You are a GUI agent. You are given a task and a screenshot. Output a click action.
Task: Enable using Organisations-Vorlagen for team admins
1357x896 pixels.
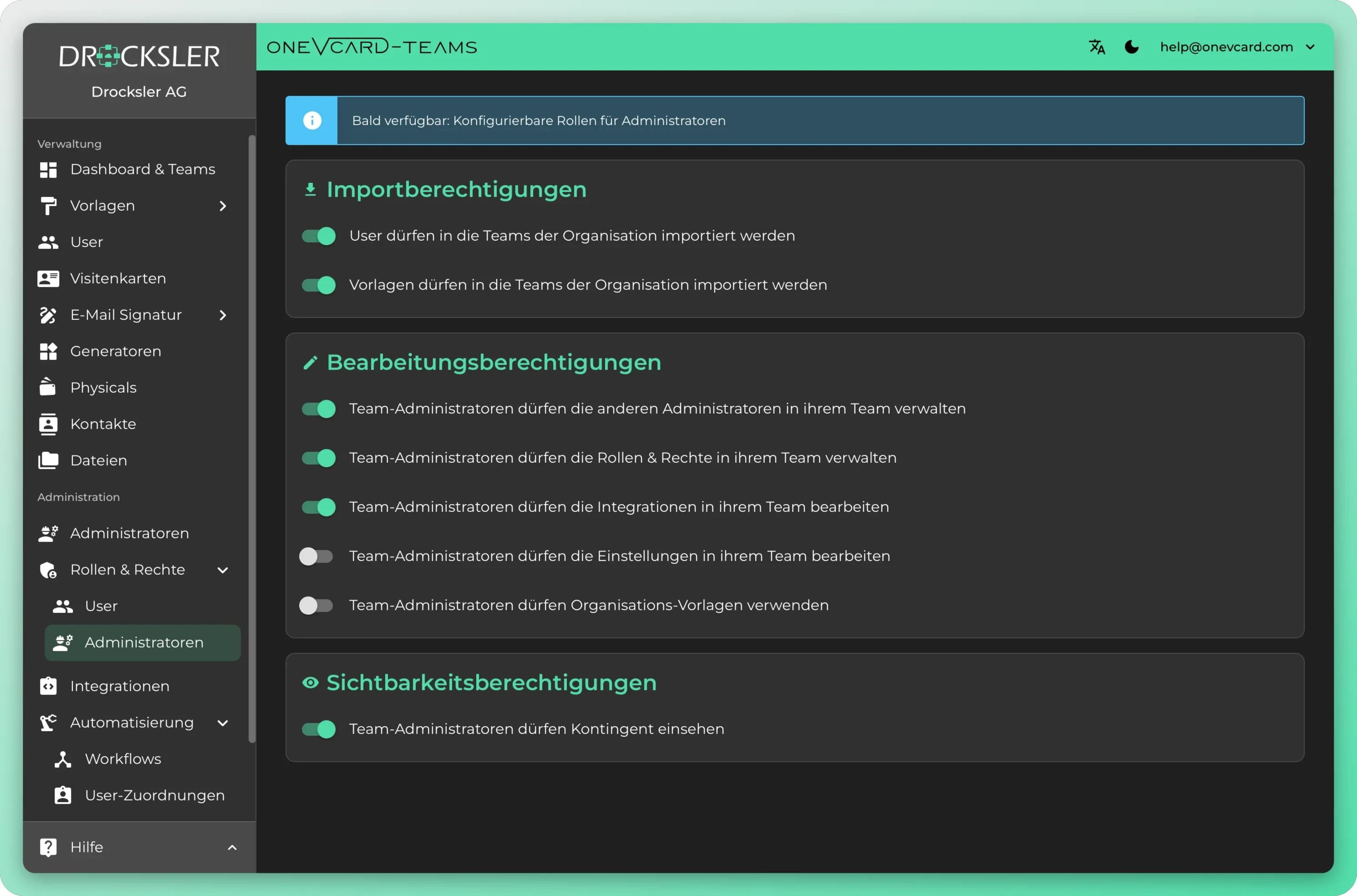tap(316, 606)
